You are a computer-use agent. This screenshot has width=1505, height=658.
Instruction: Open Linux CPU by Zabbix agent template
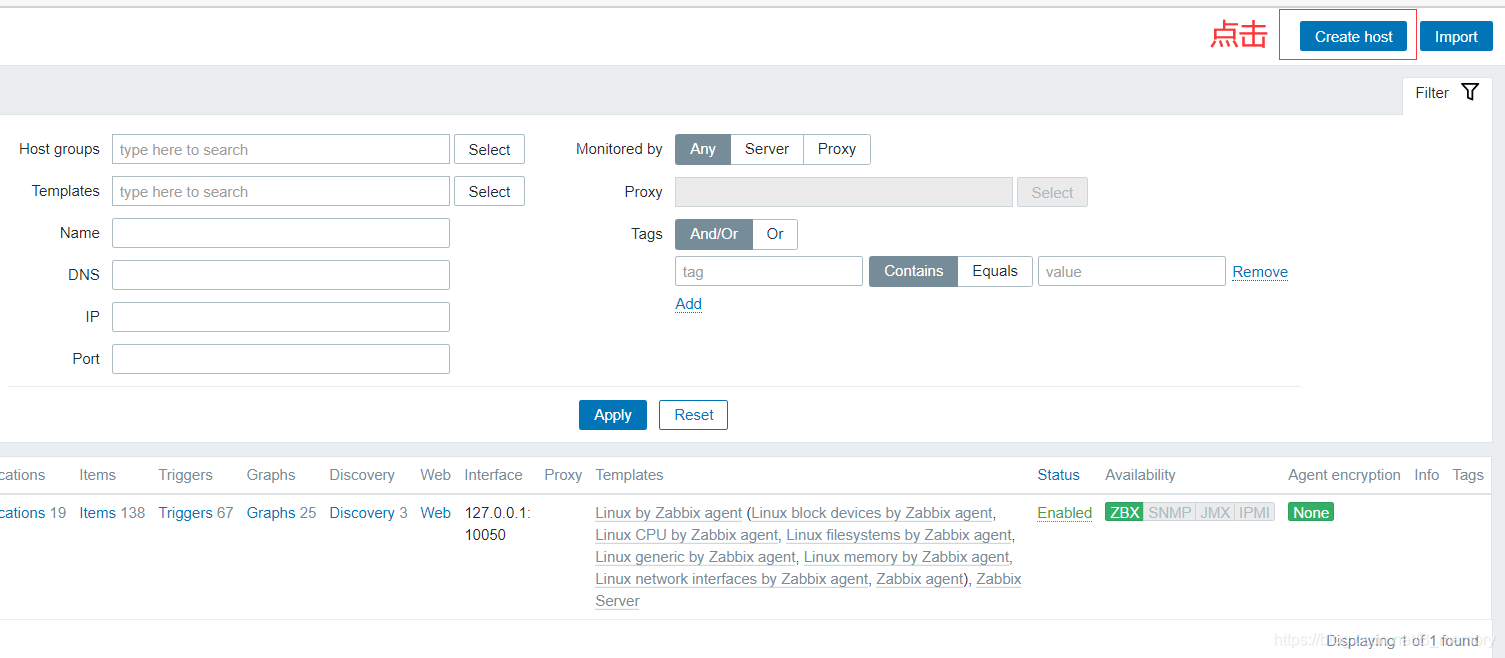click(686, 535)
